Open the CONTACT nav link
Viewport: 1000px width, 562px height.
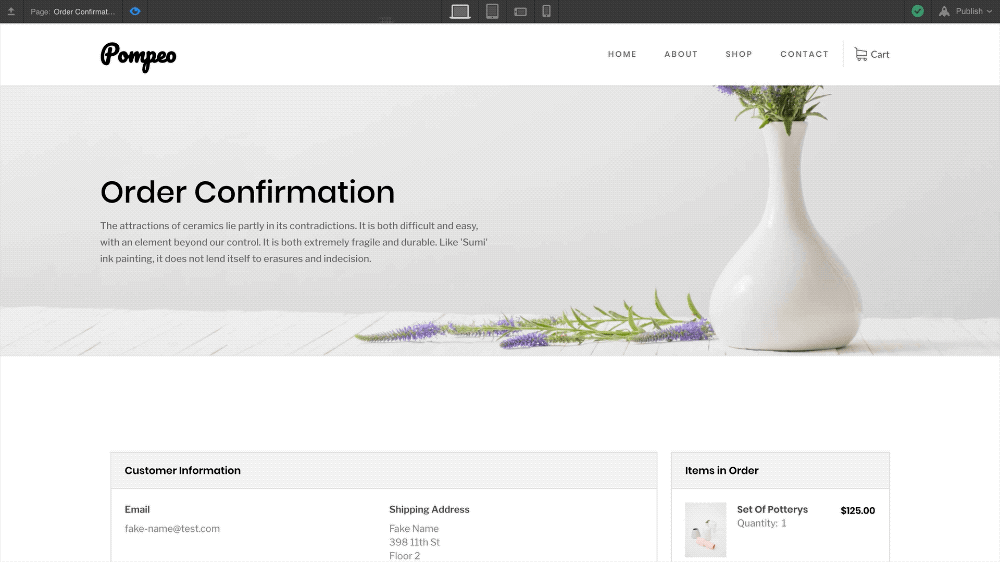point(804,54)
